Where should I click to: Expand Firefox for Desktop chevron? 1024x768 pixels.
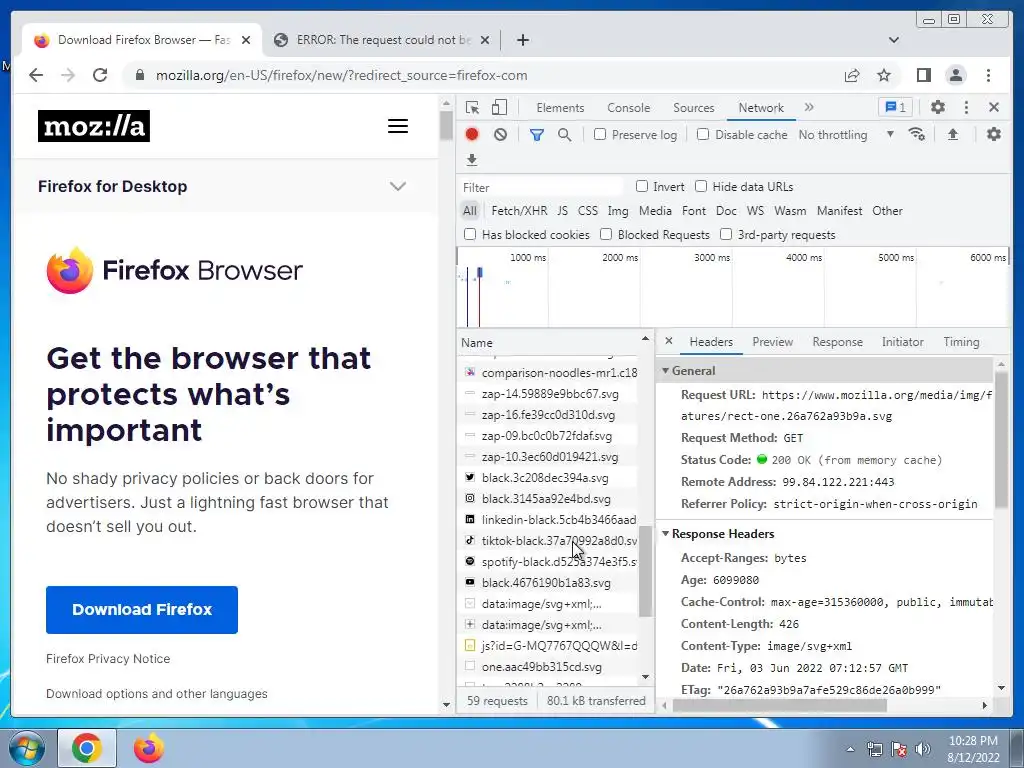[398, 186]
